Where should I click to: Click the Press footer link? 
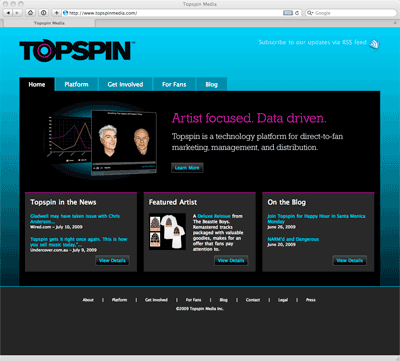coord(311,300)
